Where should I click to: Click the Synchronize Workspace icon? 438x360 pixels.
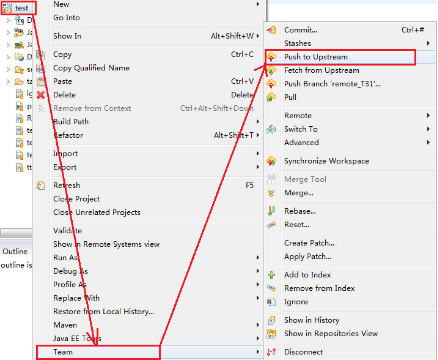(272, 161)
